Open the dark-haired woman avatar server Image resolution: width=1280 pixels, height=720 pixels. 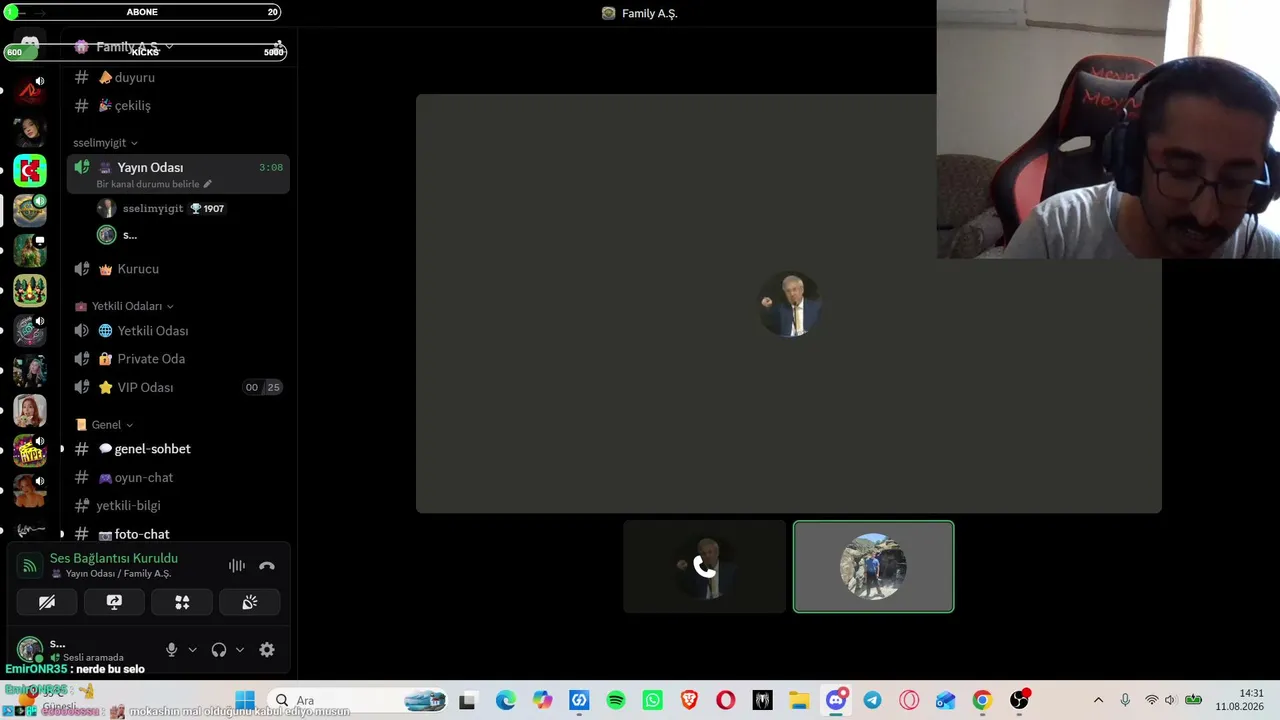click(x=30, y=132)
